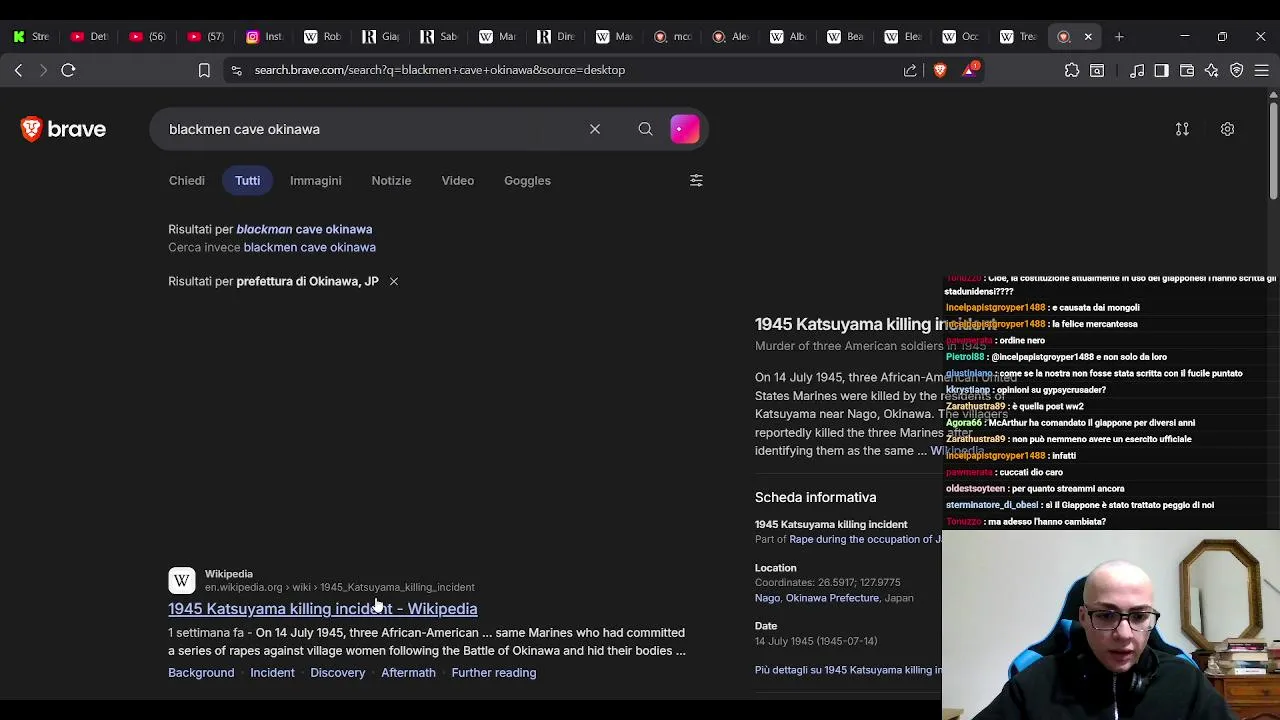Open Più dettagli su 1945 Katsuyama link
The height and width of the screenshot is (720, 1280).
[848, 670]
